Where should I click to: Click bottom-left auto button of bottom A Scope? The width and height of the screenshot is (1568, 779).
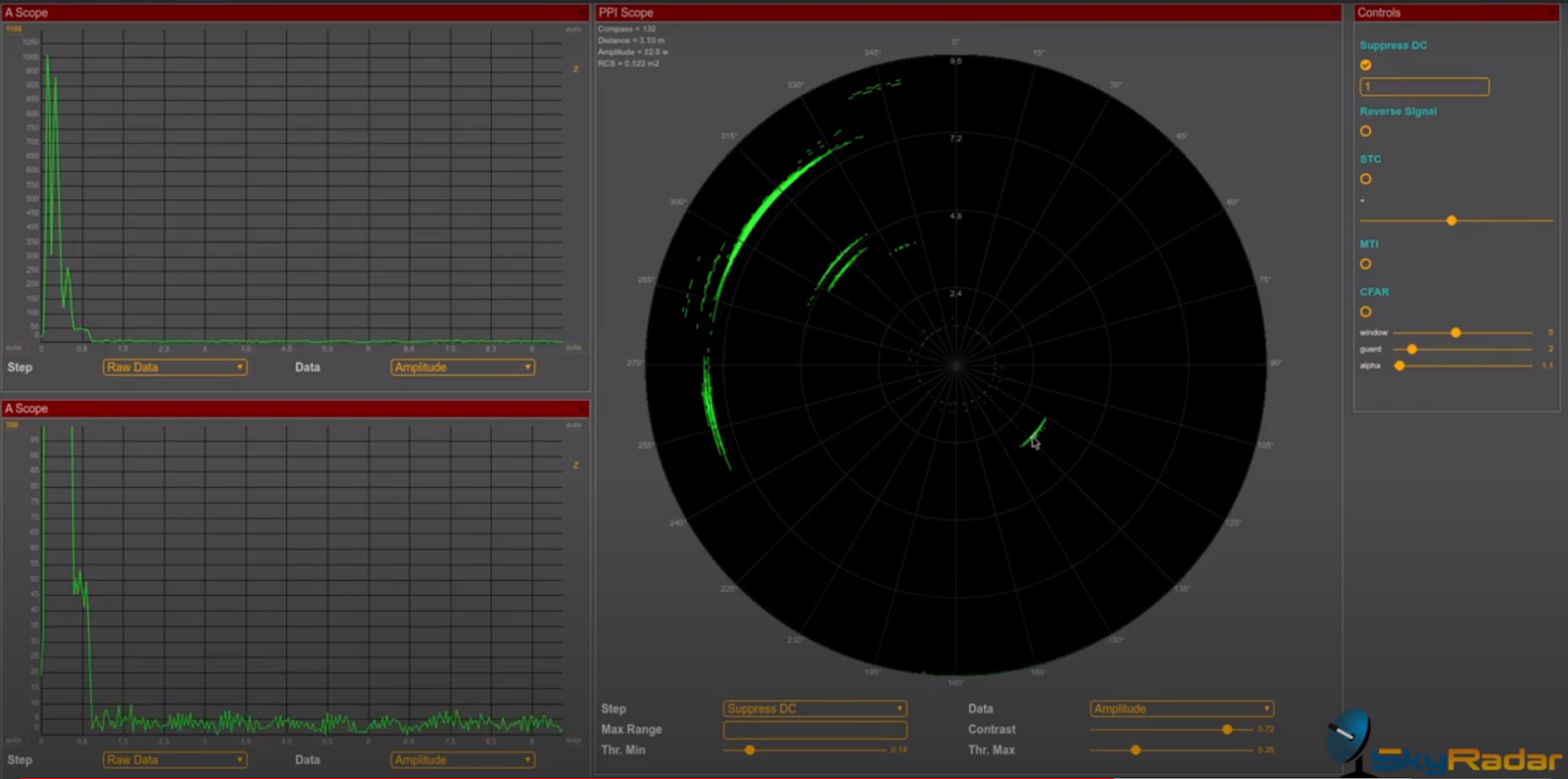[x=14, y=740]
